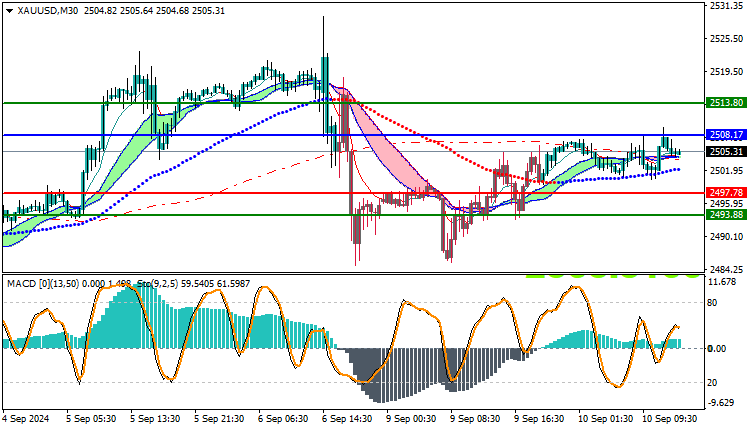Select the 2513.80 green price label

pos(726,103)
